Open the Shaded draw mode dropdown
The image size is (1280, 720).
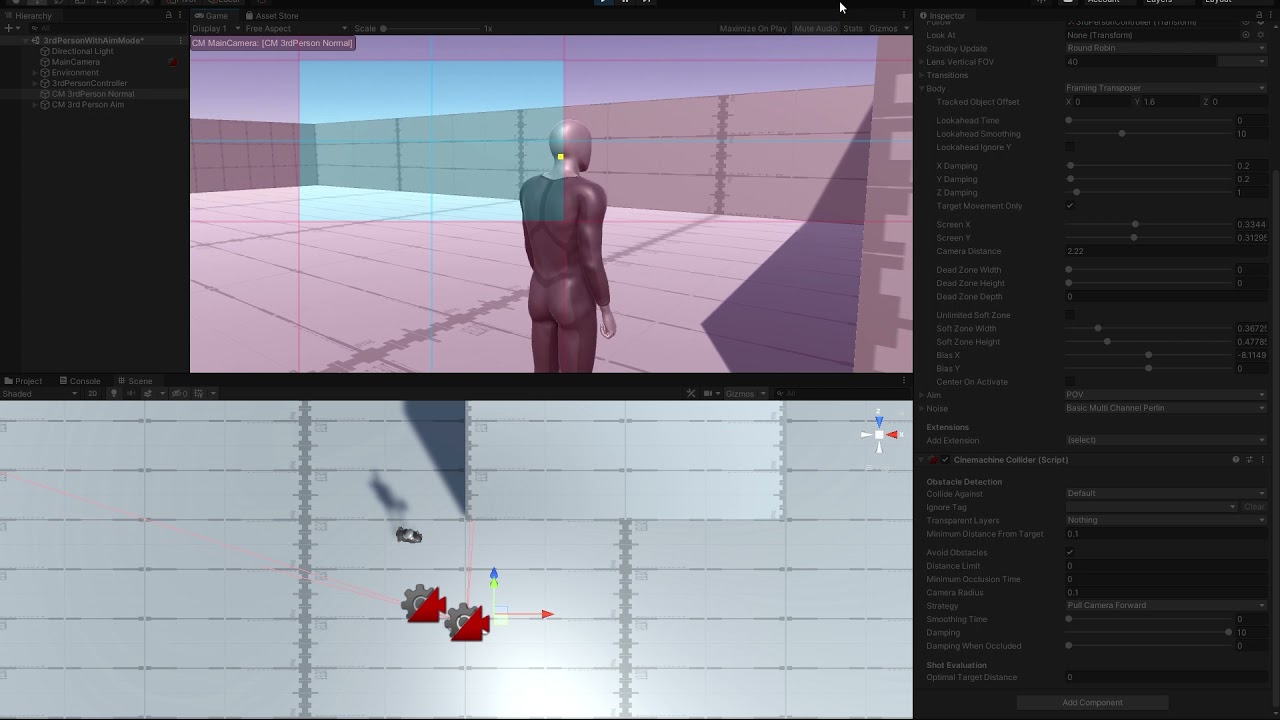pos(35,393)
